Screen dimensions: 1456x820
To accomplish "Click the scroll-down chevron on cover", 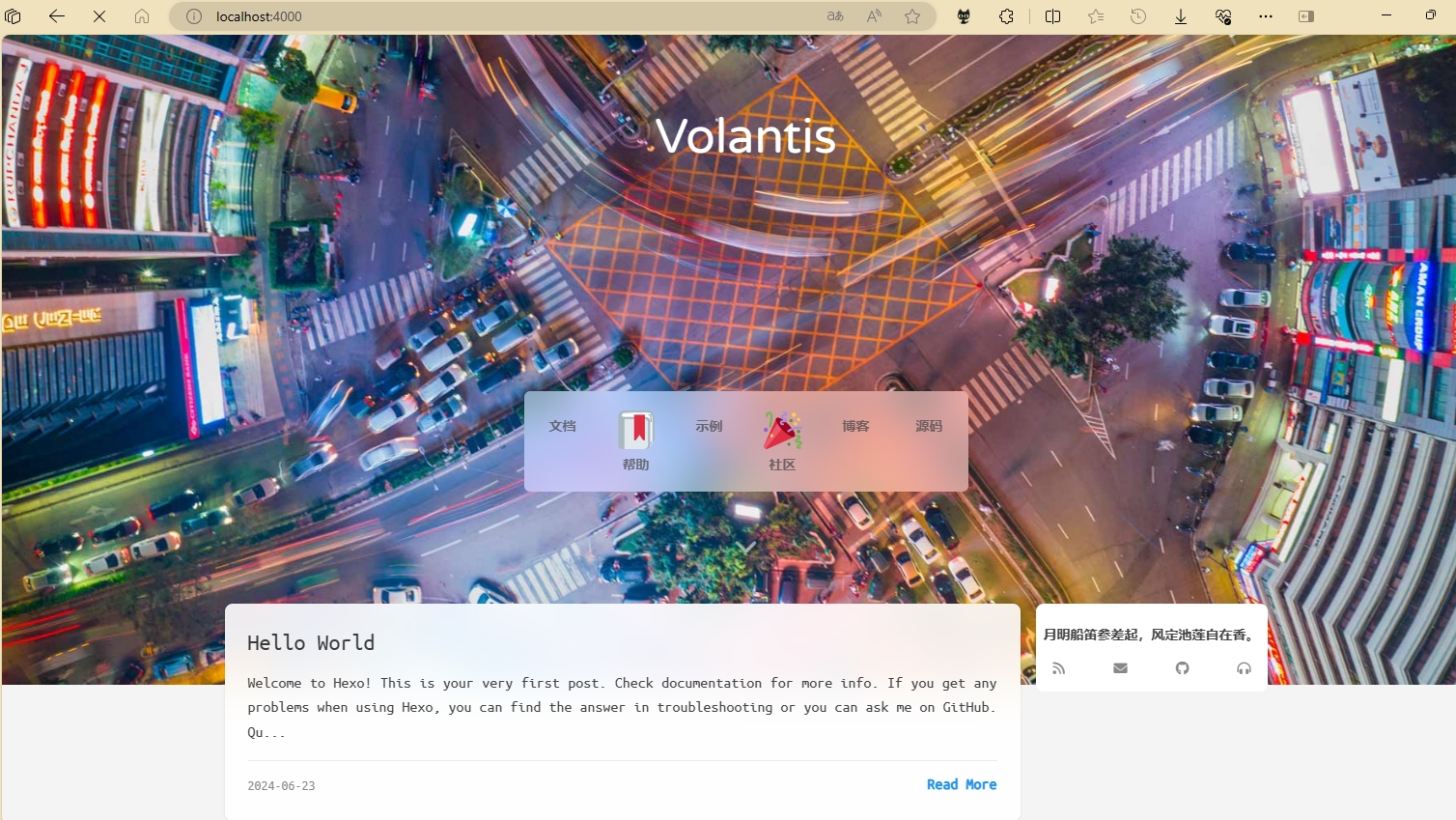I will [x=745, y=547].
